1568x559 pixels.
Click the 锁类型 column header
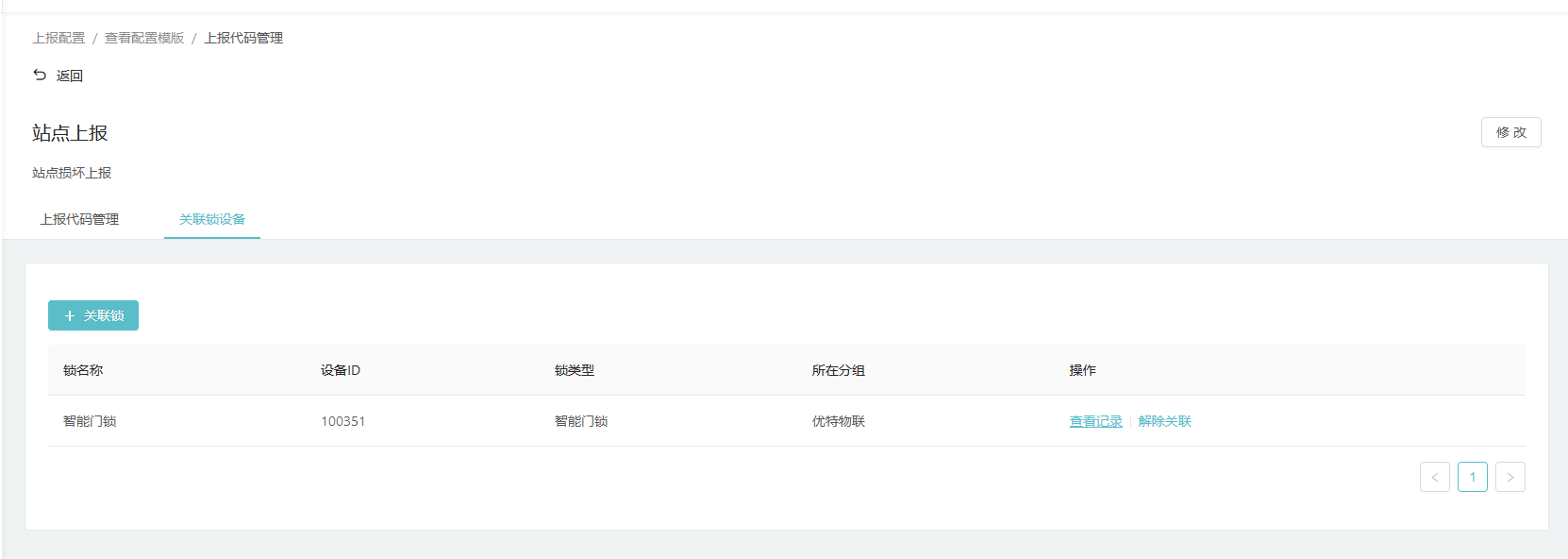click(x=575, y=370)
